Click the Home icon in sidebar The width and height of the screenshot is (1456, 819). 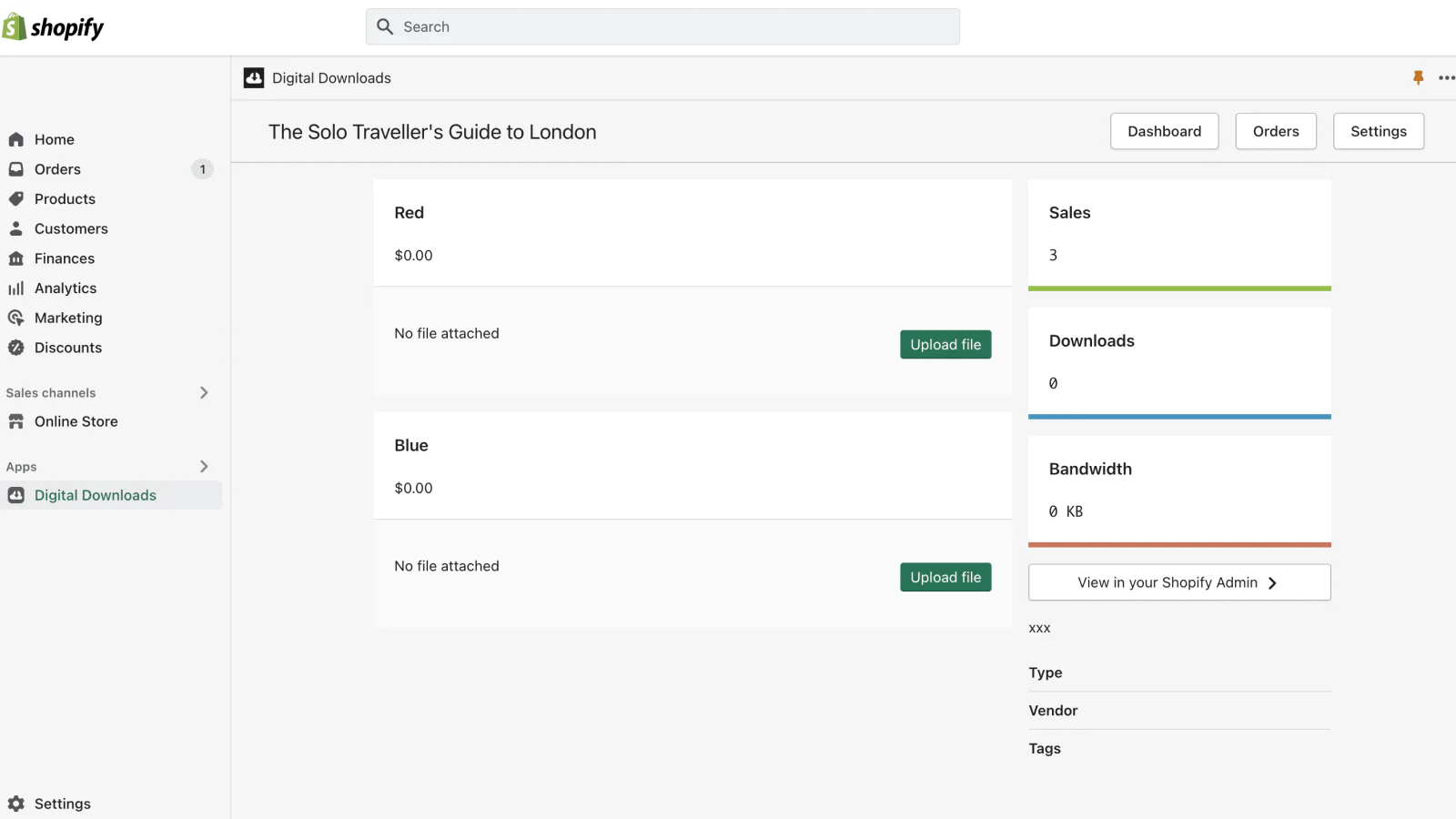[16, 139]
